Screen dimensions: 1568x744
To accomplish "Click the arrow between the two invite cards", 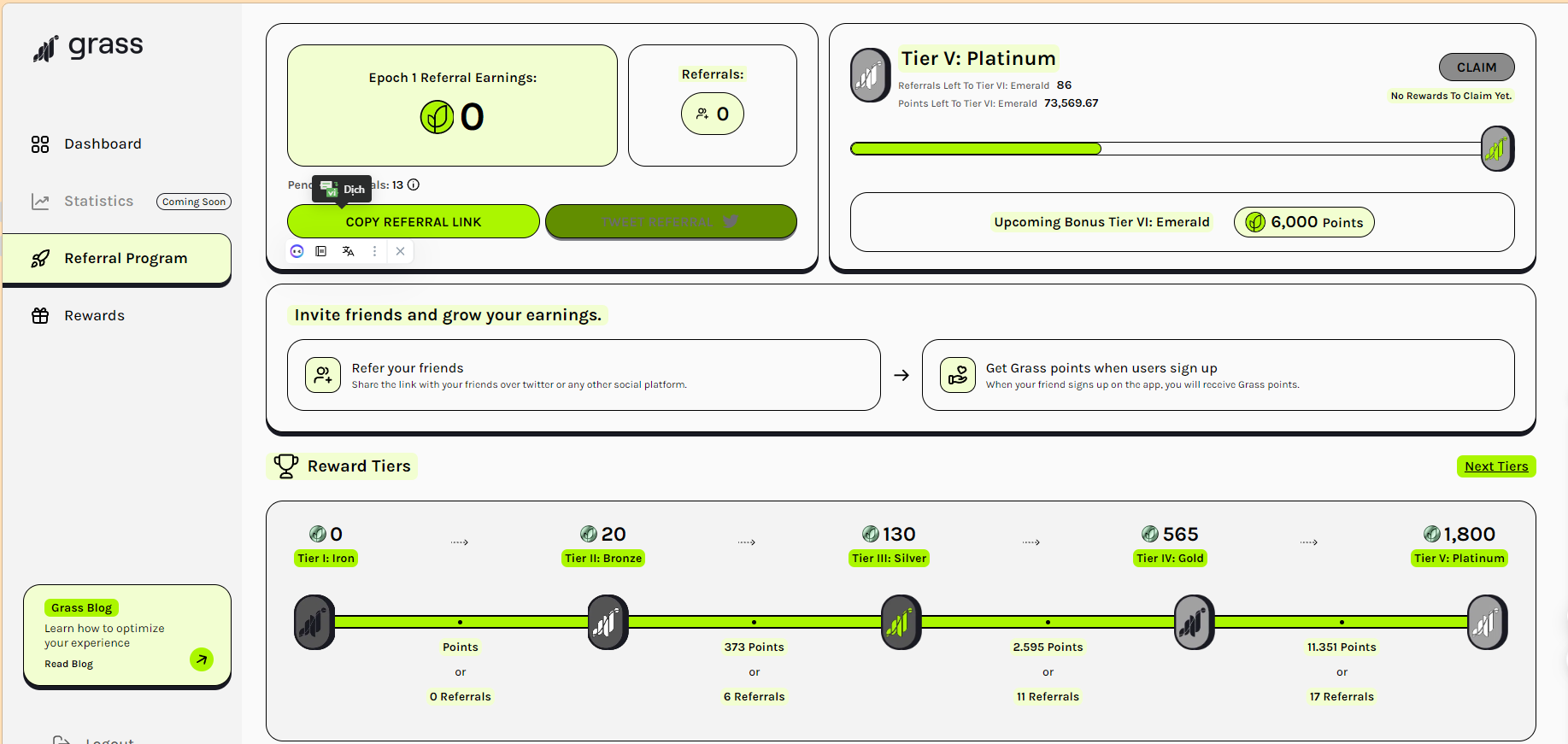I will pyautogui.click(x=901, y=375).
